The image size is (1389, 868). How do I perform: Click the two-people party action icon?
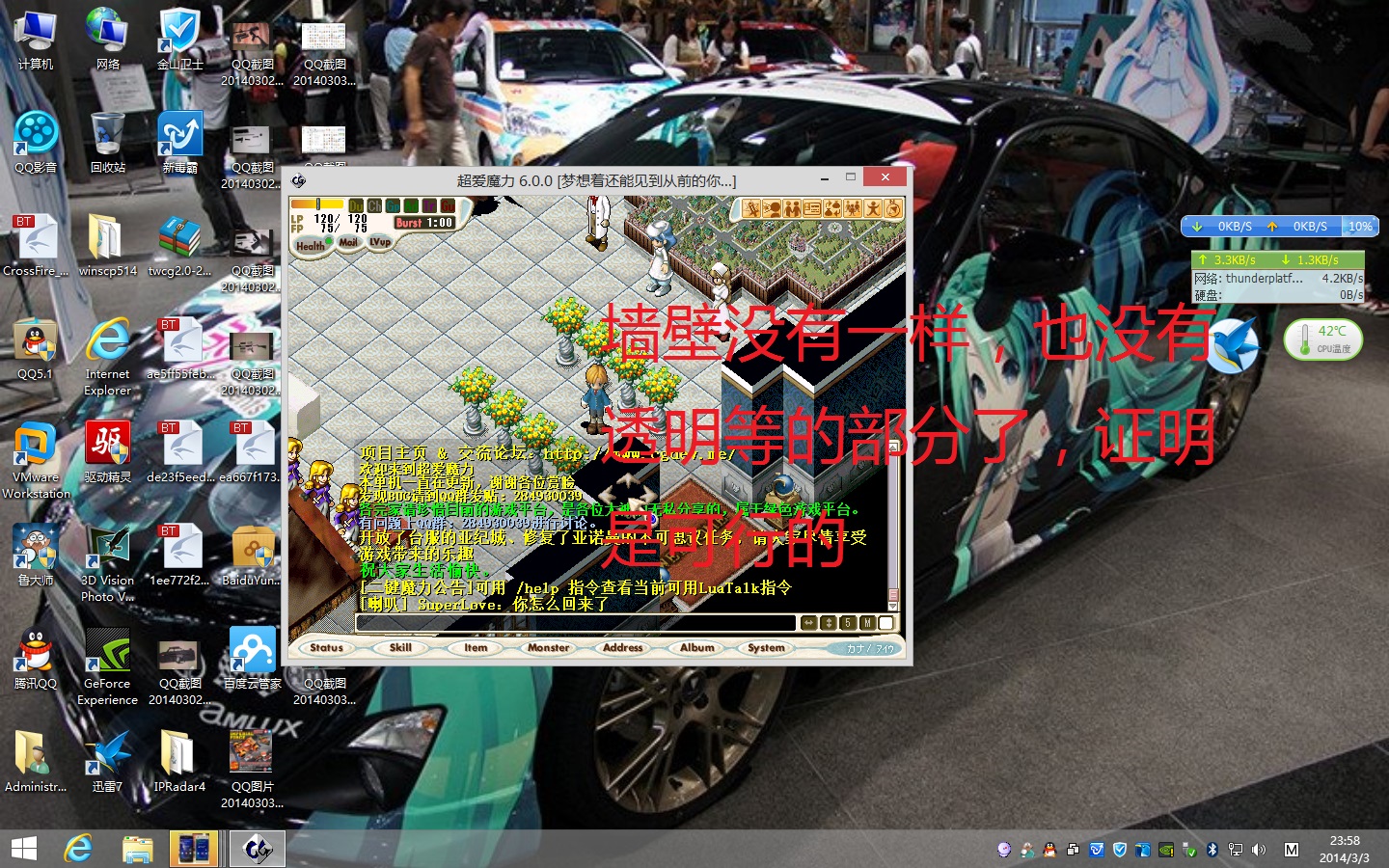(x=792, y=208)
